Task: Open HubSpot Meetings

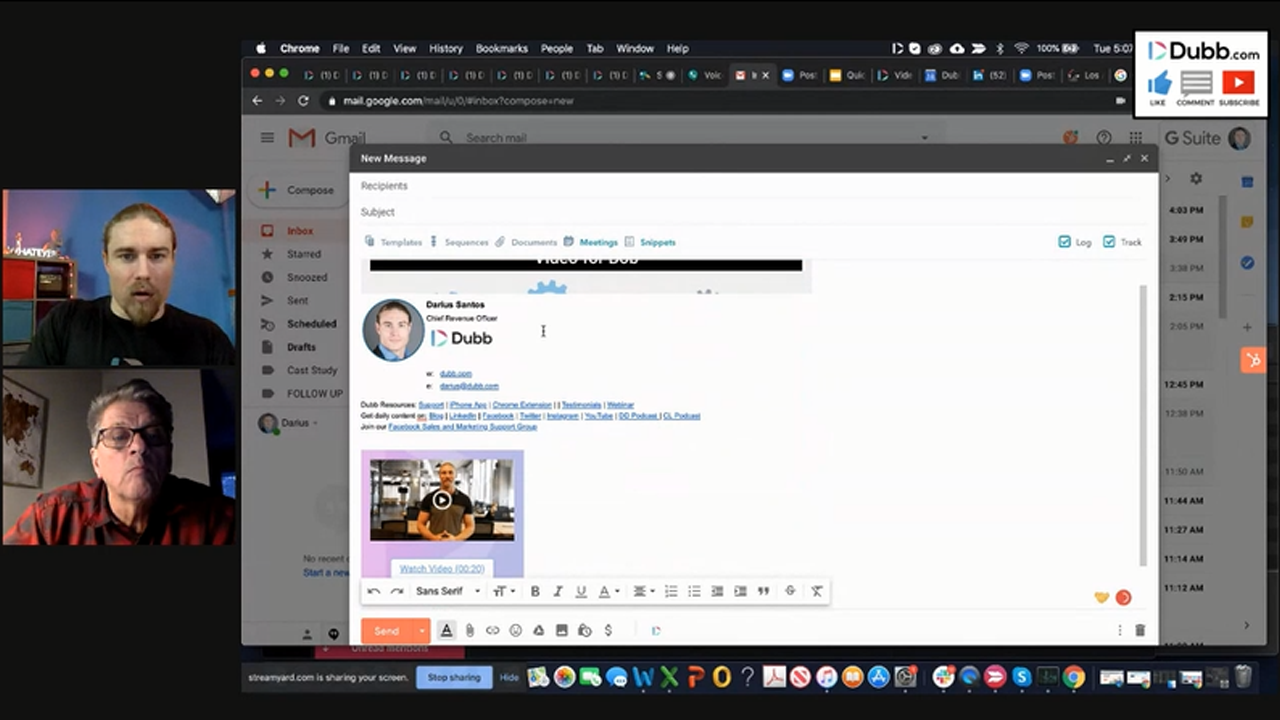Action: [x=591, y=242]
